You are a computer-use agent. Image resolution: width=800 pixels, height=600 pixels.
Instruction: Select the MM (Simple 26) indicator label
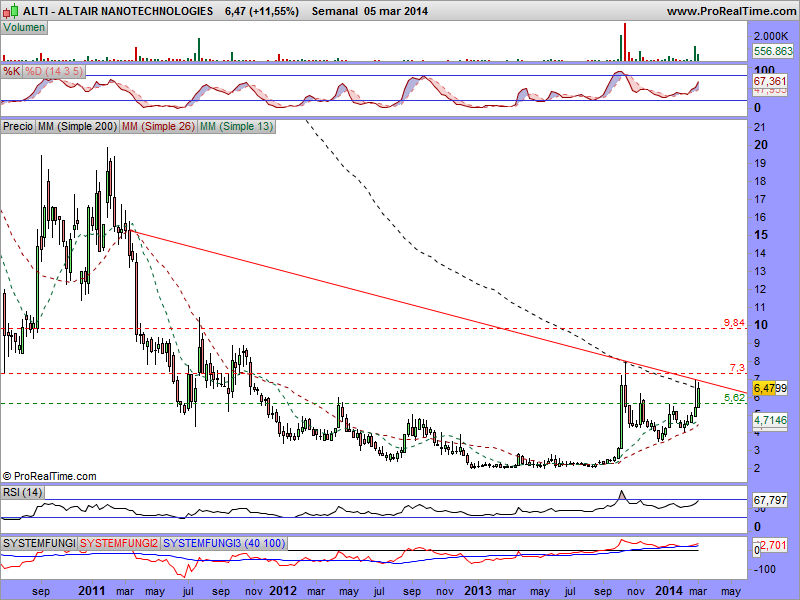point(158,126)
